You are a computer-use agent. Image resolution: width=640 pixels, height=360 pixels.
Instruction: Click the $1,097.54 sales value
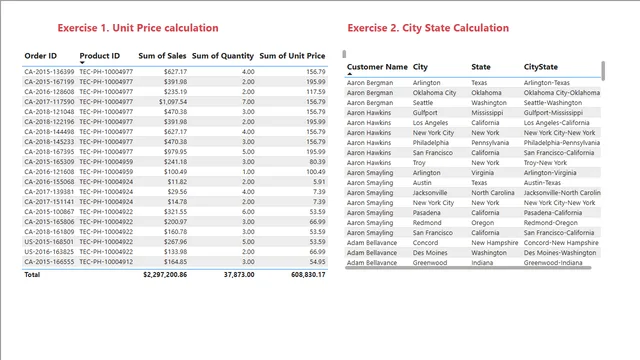[173, 102]
